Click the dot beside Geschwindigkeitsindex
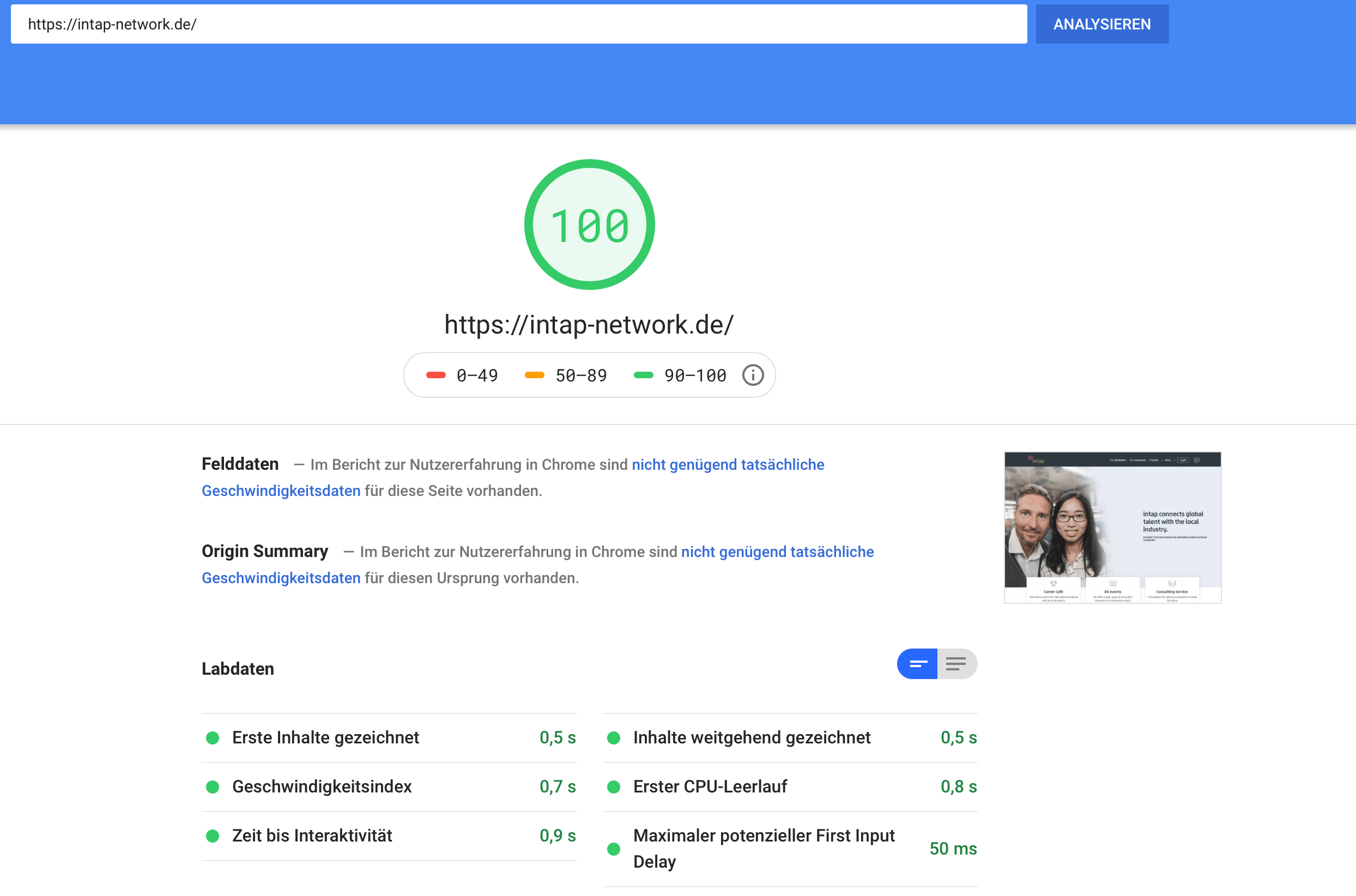The width and height of the screenshot is (1356, 896). tap(213, 787)
